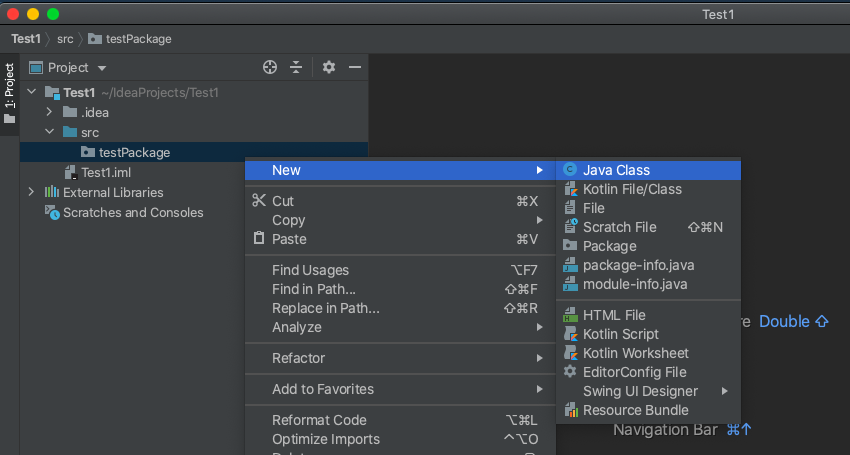Click the src source folder icon
Screen dimensions: 850x455
[70, 132]
